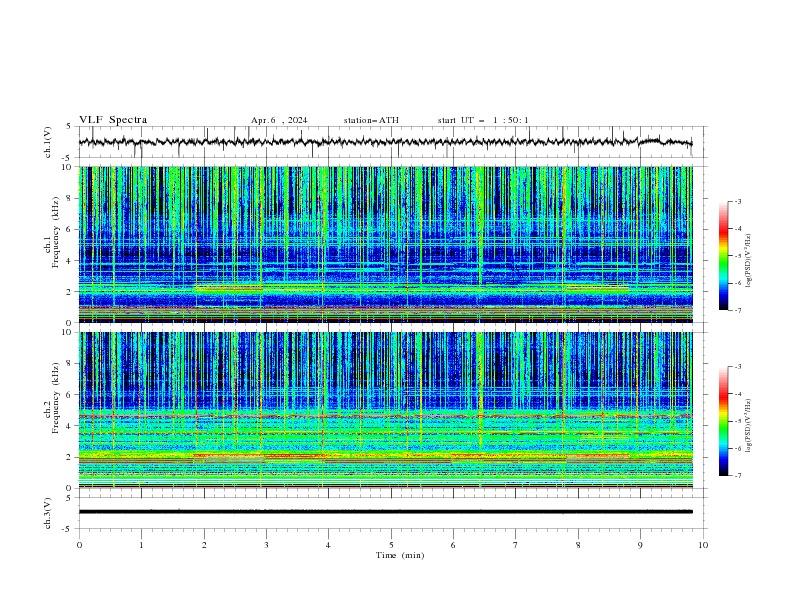
Task: Click the "-7" value on ch.2 color bar
Action: coord(738,476)
